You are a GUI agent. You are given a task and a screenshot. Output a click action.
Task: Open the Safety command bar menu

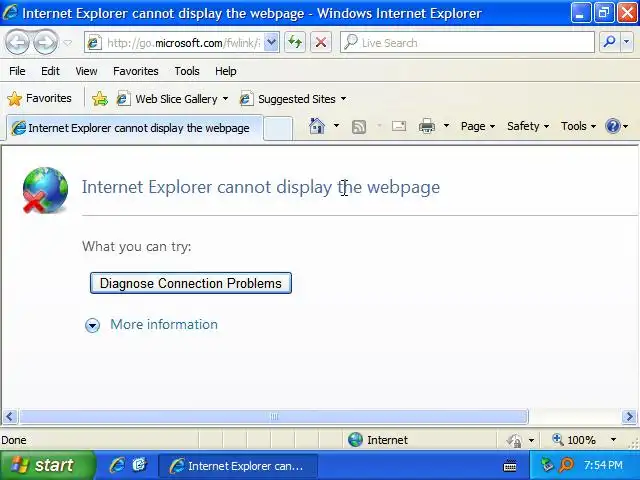coord(528,126)
